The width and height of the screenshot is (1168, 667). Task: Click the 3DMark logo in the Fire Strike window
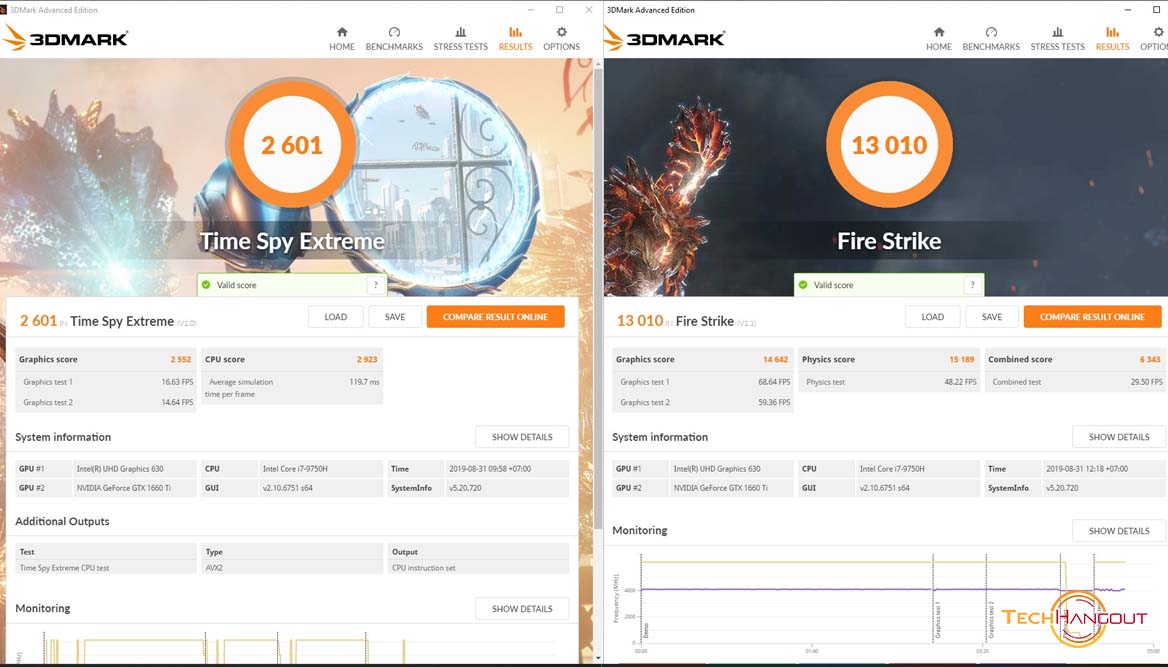pyautogui.click(x=663, y=38)
